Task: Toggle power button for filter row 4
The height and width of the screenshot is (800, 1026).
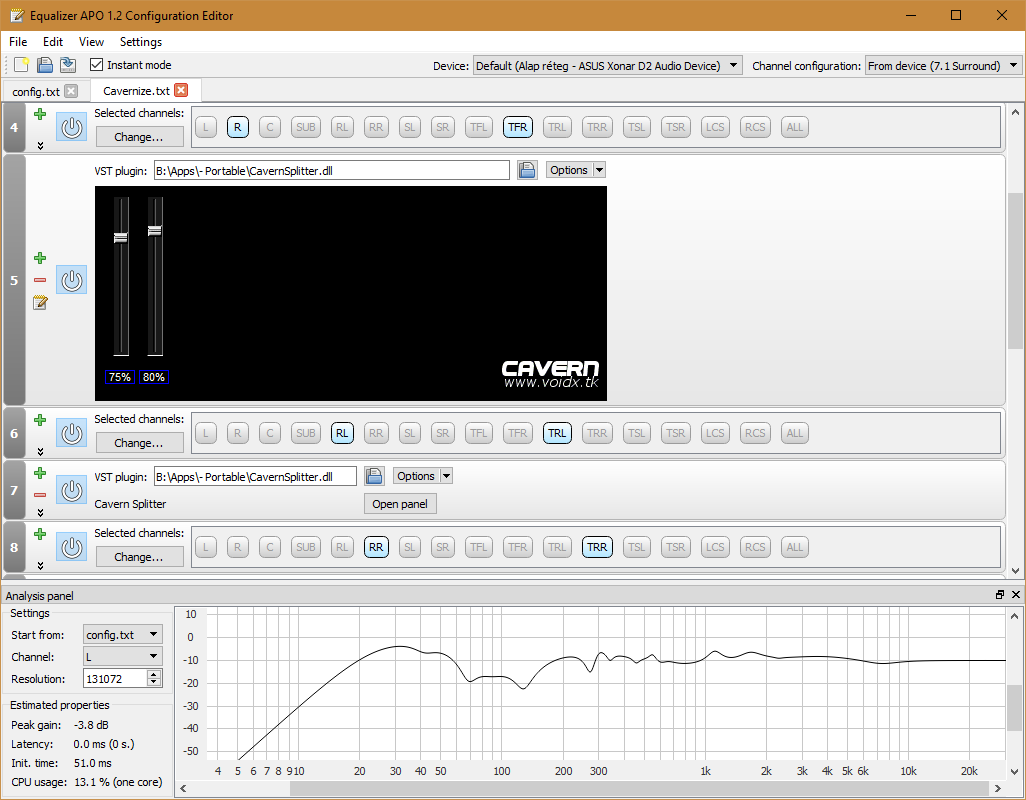Action: 71,127
